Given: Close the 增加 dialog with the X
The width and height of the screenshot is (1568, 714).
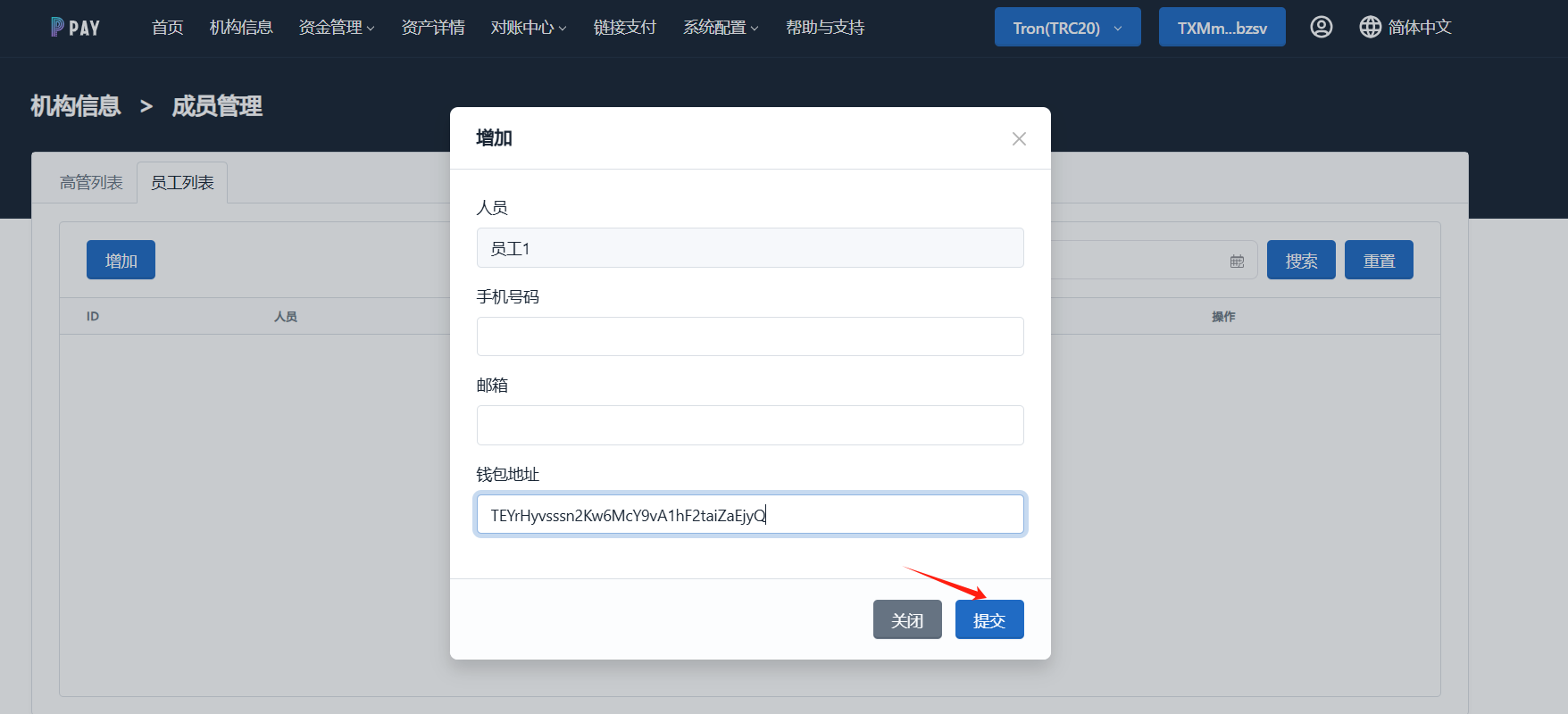Looking at the screenshot, I should coord(1019,138).
